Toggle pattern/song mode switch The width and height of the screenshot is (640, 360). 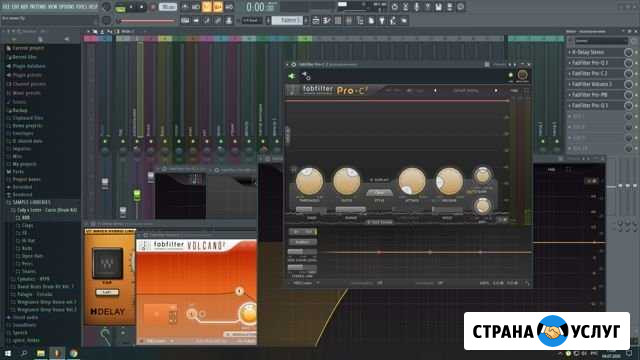[120, 7]
